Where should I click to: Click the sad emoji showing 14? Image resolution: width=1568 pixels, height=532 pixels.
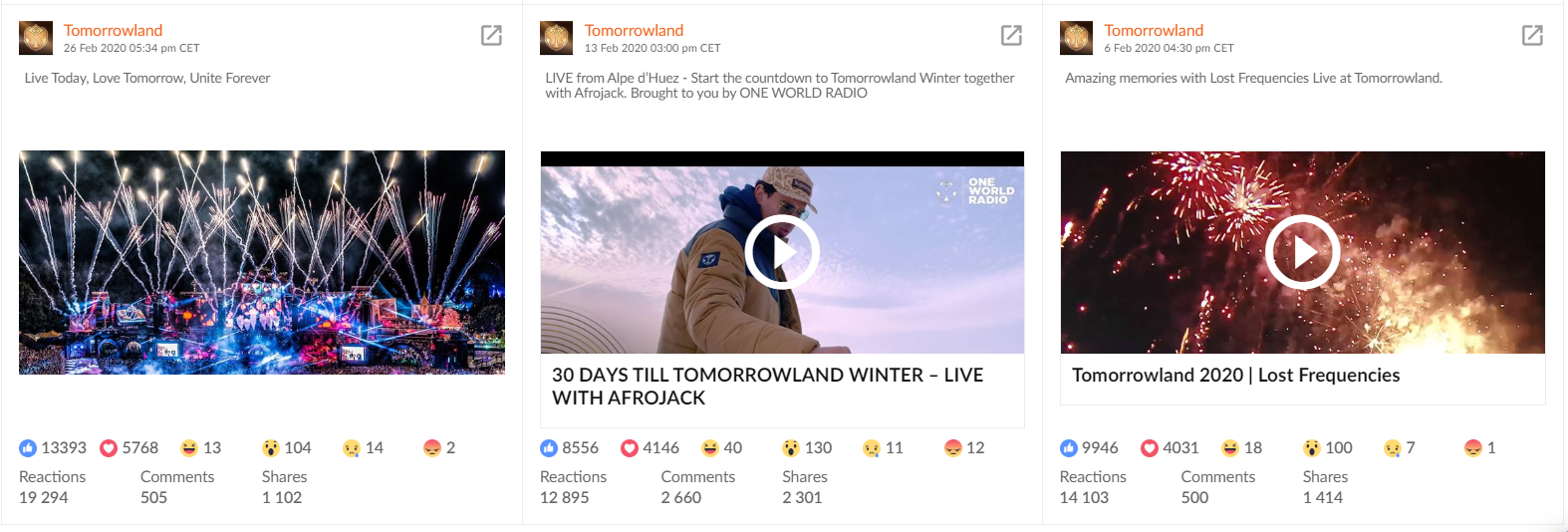[x=352, y=448]
